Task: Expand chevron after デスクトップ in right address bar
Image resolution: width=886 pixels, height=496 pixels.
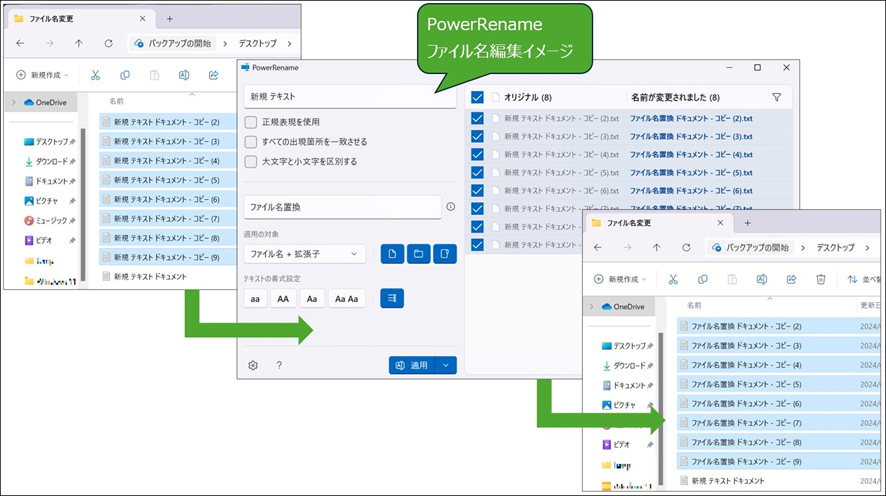Action: pos(867,247)
